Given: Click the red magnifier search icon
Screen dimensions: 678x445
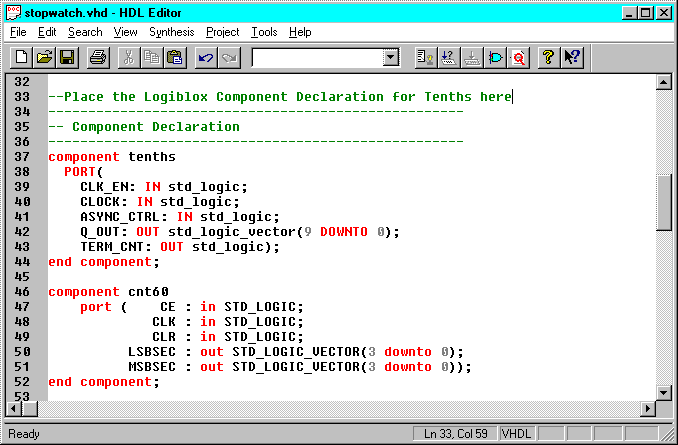Looking at the screenshot, I should coord(518,58).
